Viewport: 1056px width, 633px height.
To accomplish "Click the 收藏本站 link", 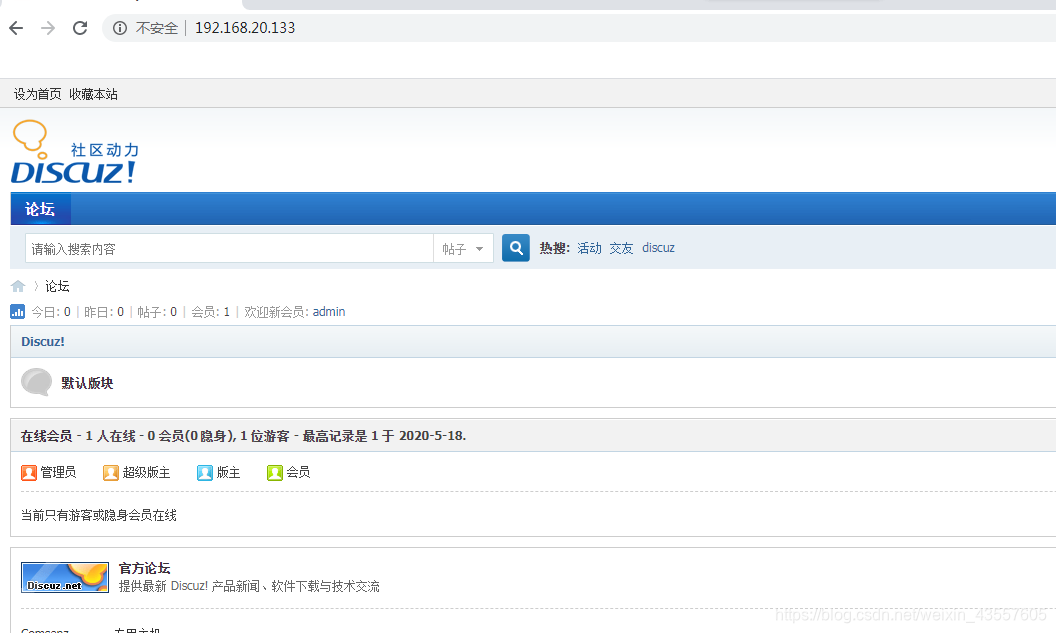I will (93, 93).
